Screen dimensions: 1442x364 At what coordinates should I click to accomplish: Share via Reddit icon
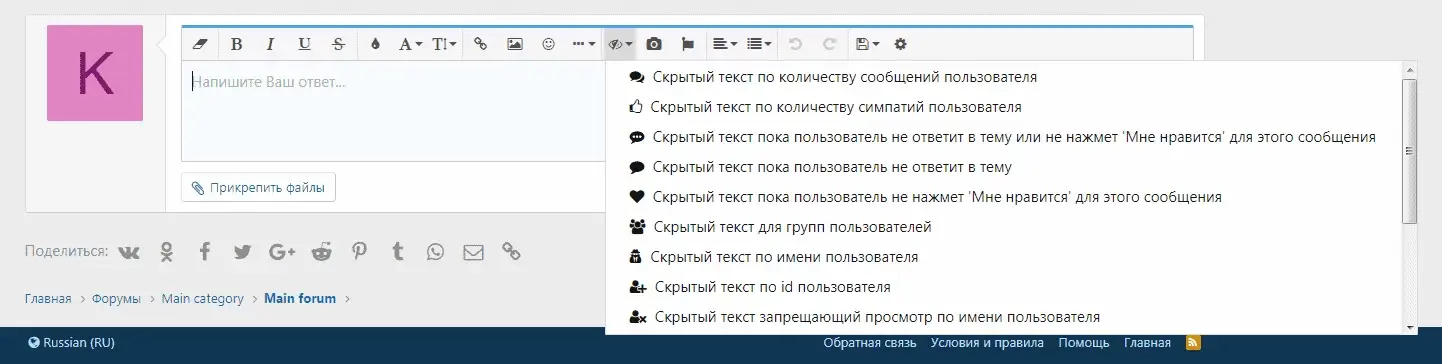[321, 252]
